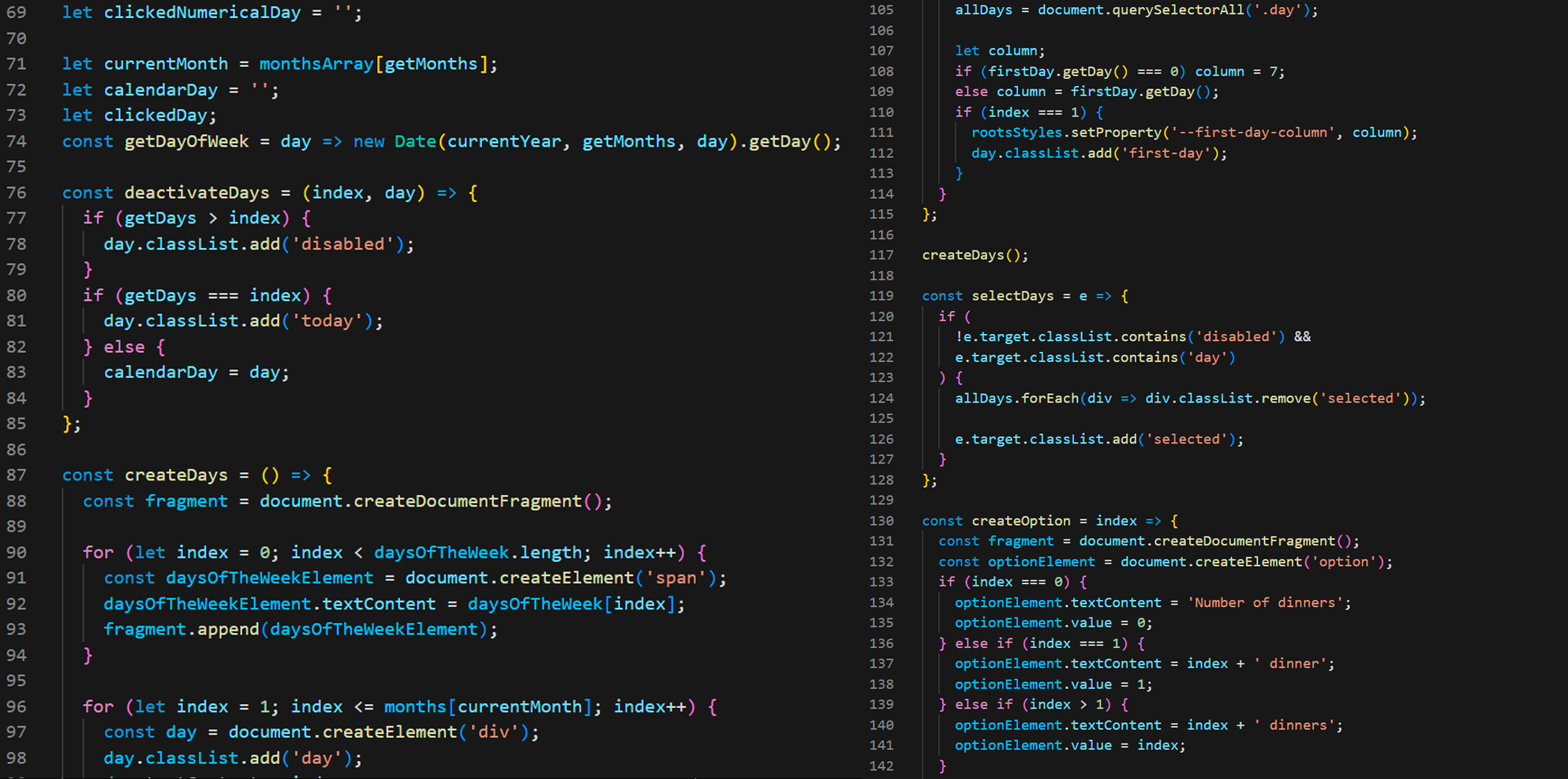Click the 'today' string on line 81

point(327,321)
